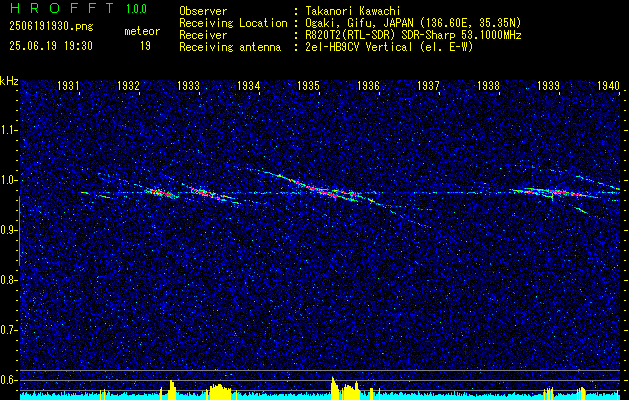Click the 1940 time axis marker
This screenshot has height=400, width=629.
click(609, 86)
